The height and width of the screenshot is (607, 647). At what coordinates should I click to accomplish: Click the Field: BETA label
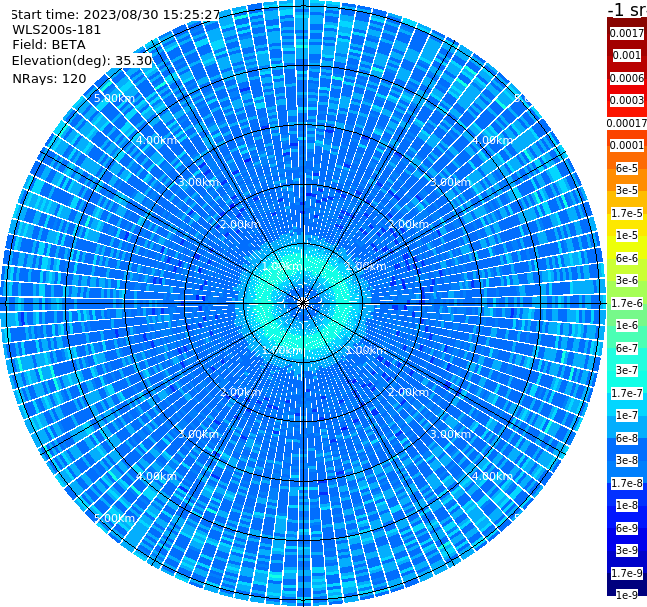(49, 45)
